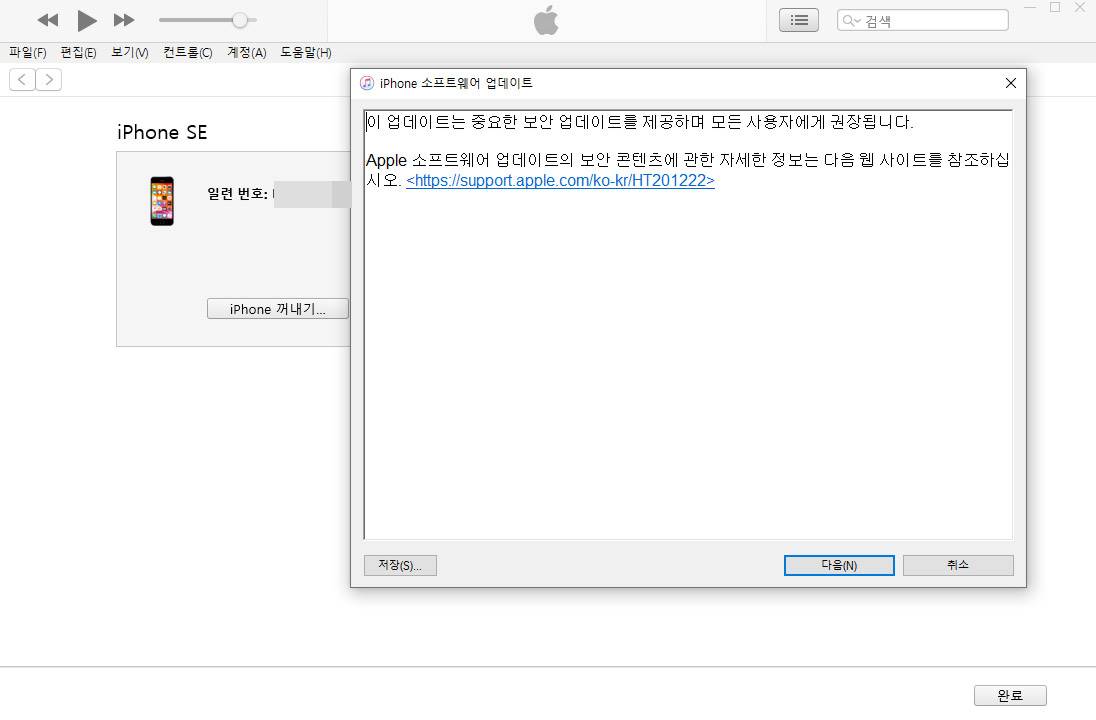Viewport: 1096px width, 720px height.
Task: Open the search magnifier dropdown
Action: (x=851, y=21)
